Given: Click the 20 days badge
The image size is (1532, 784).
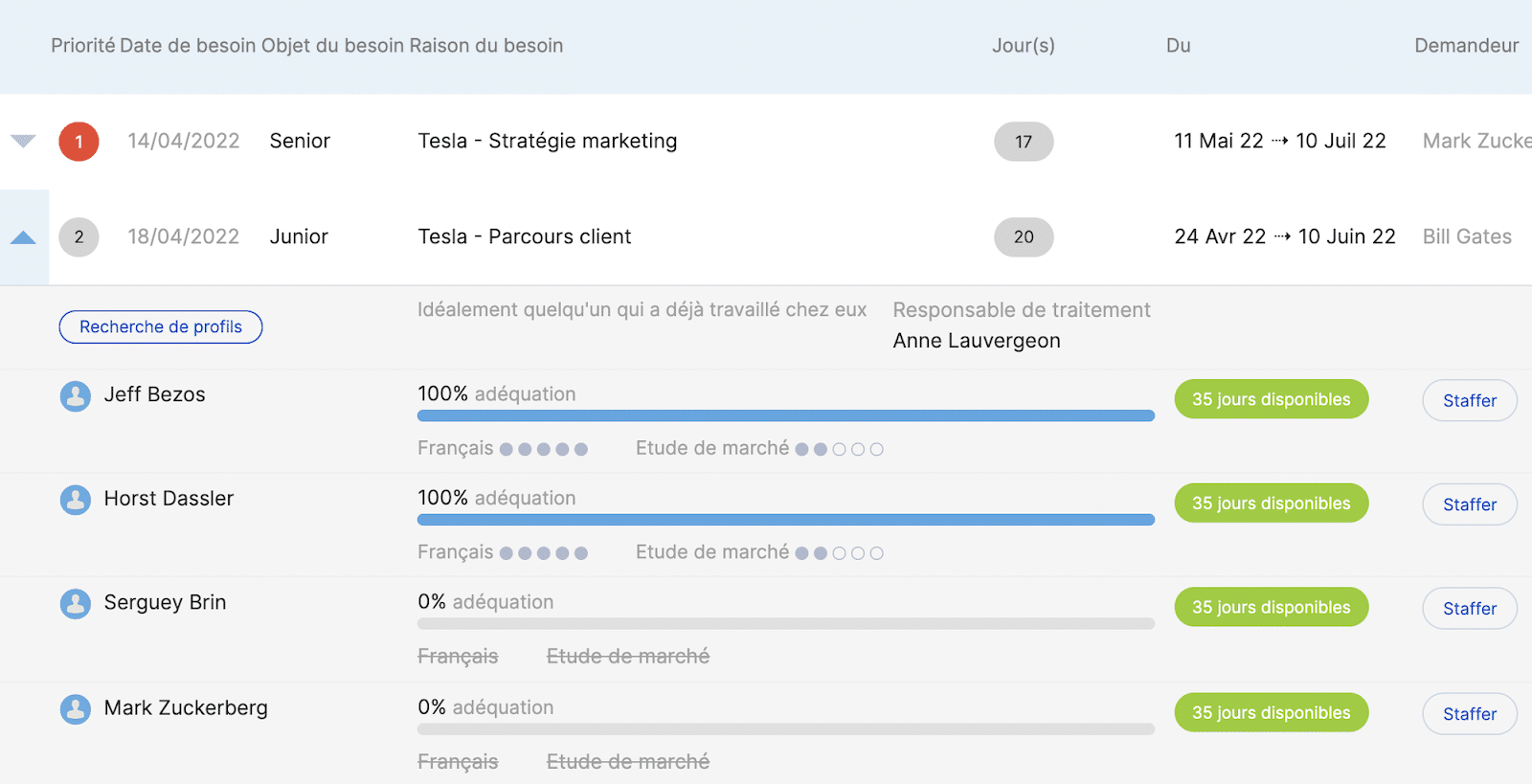Looking at the screenshot, I should tap(1024, 237).
